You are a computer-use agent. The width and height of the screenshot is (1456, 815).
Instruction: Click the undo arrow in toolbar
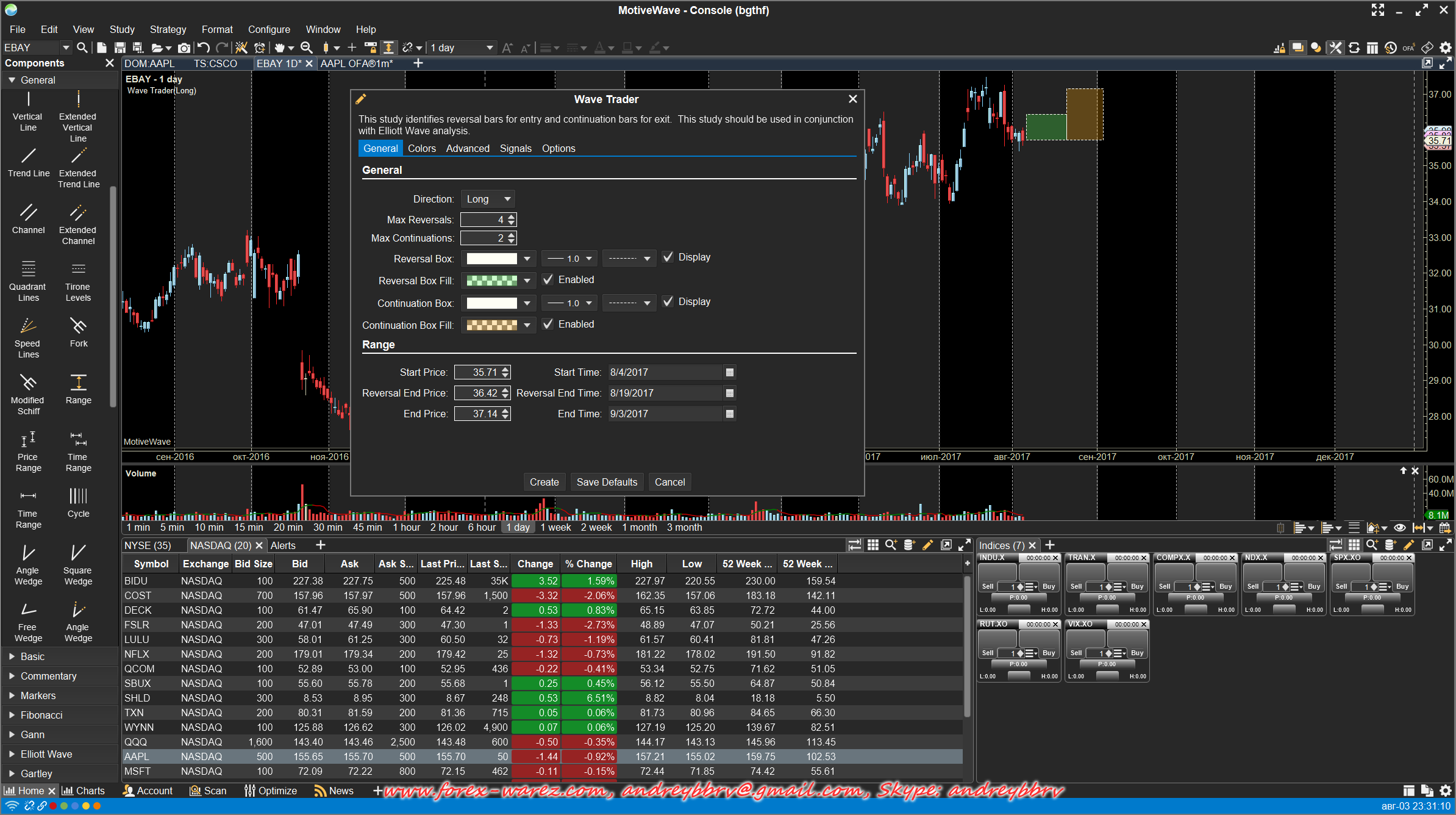[x=204, y=48]
